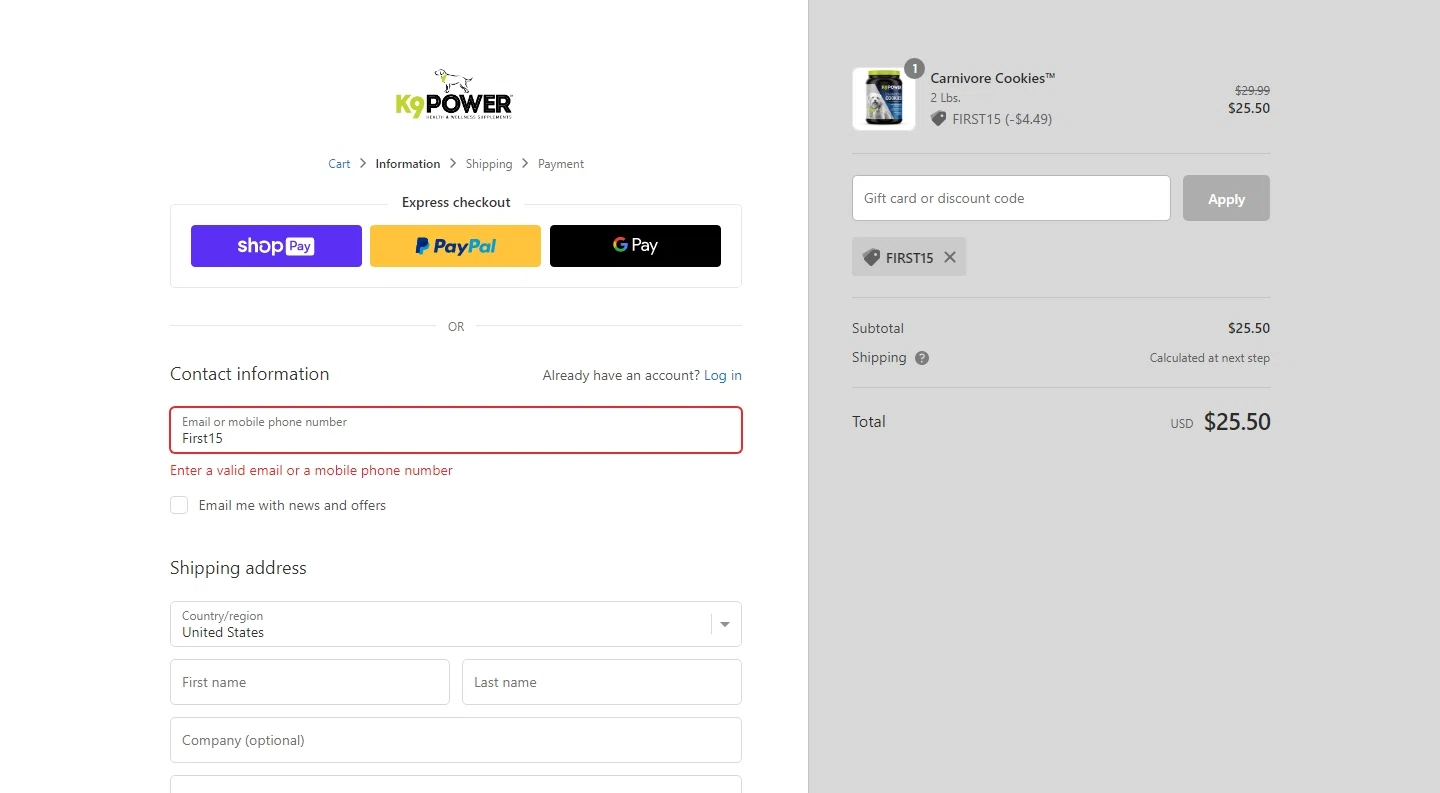Click the 'Calculated at next step' text
The image size is (1440, 793).
point(1210,358)
